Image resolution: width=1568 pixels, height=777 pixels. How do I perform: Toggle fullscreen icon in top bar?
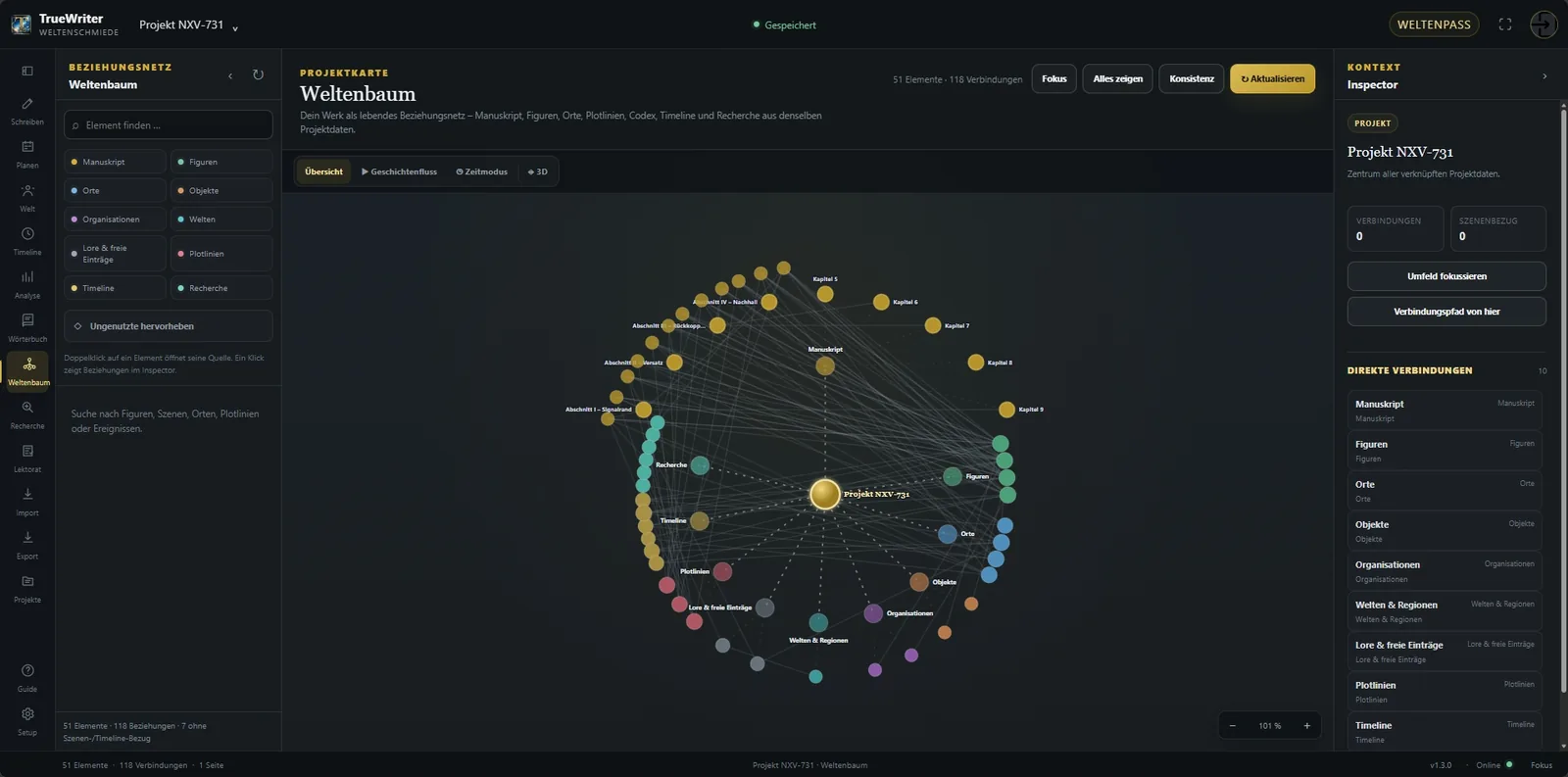(1505, 24)
